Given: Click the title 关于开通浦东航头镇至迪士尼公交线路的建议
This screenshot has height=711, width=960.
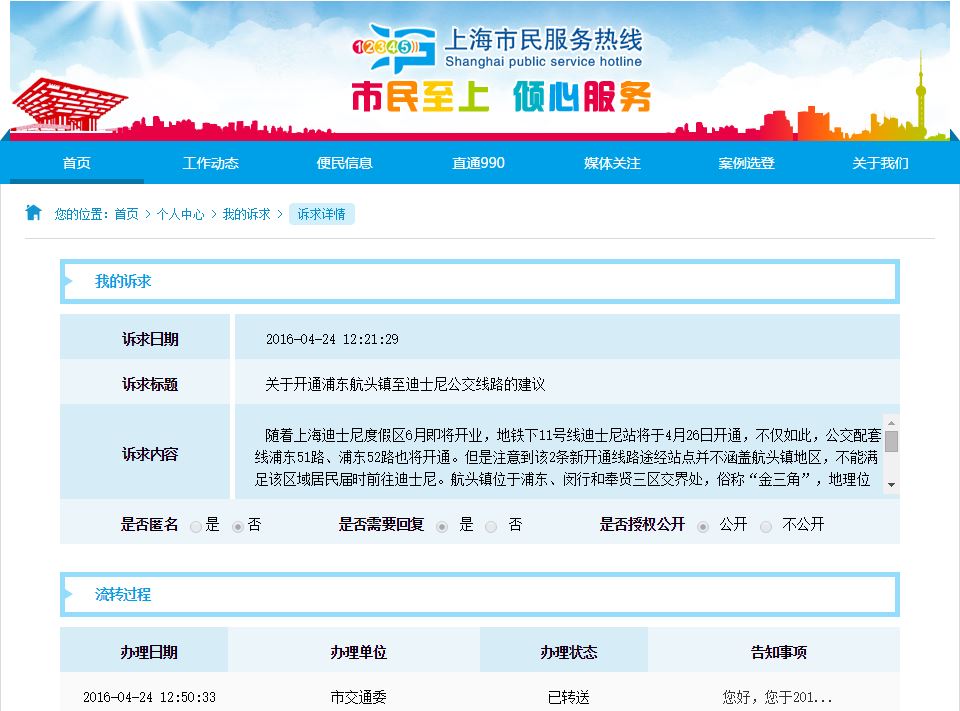Looking at the screenshot, I should point(405,385).
